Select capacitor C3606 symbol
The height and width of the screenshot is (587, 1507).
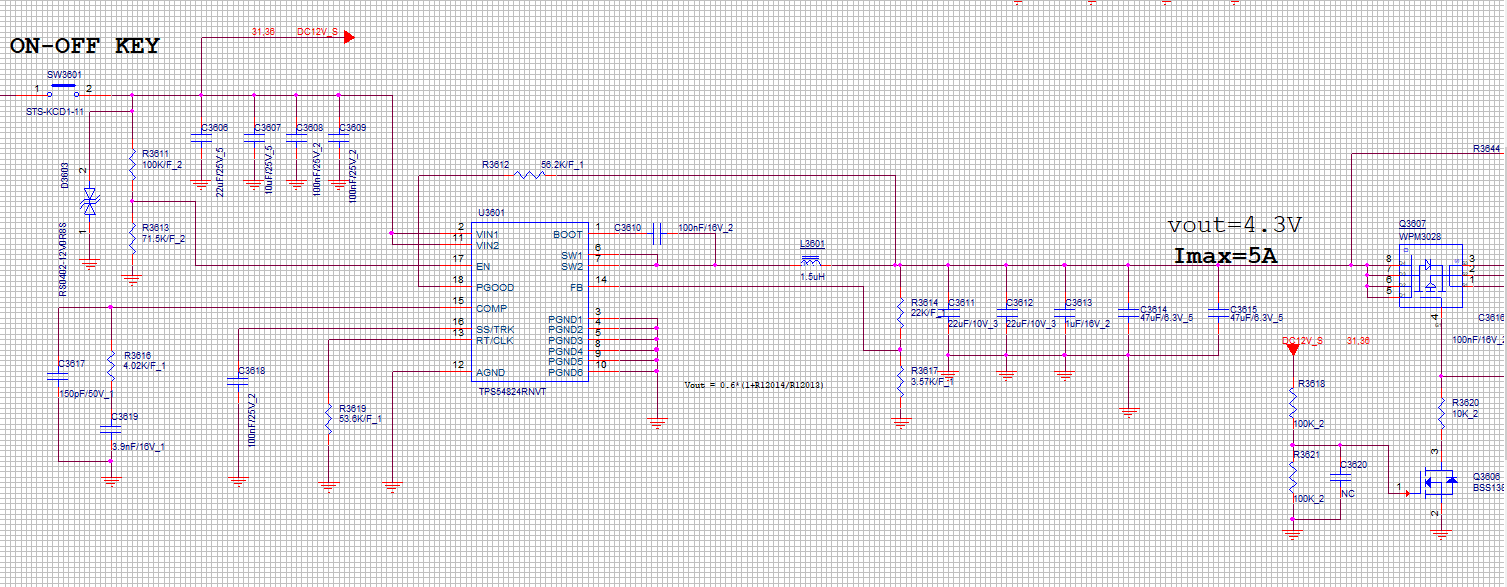pyautogui.click(x=199, y=139)
